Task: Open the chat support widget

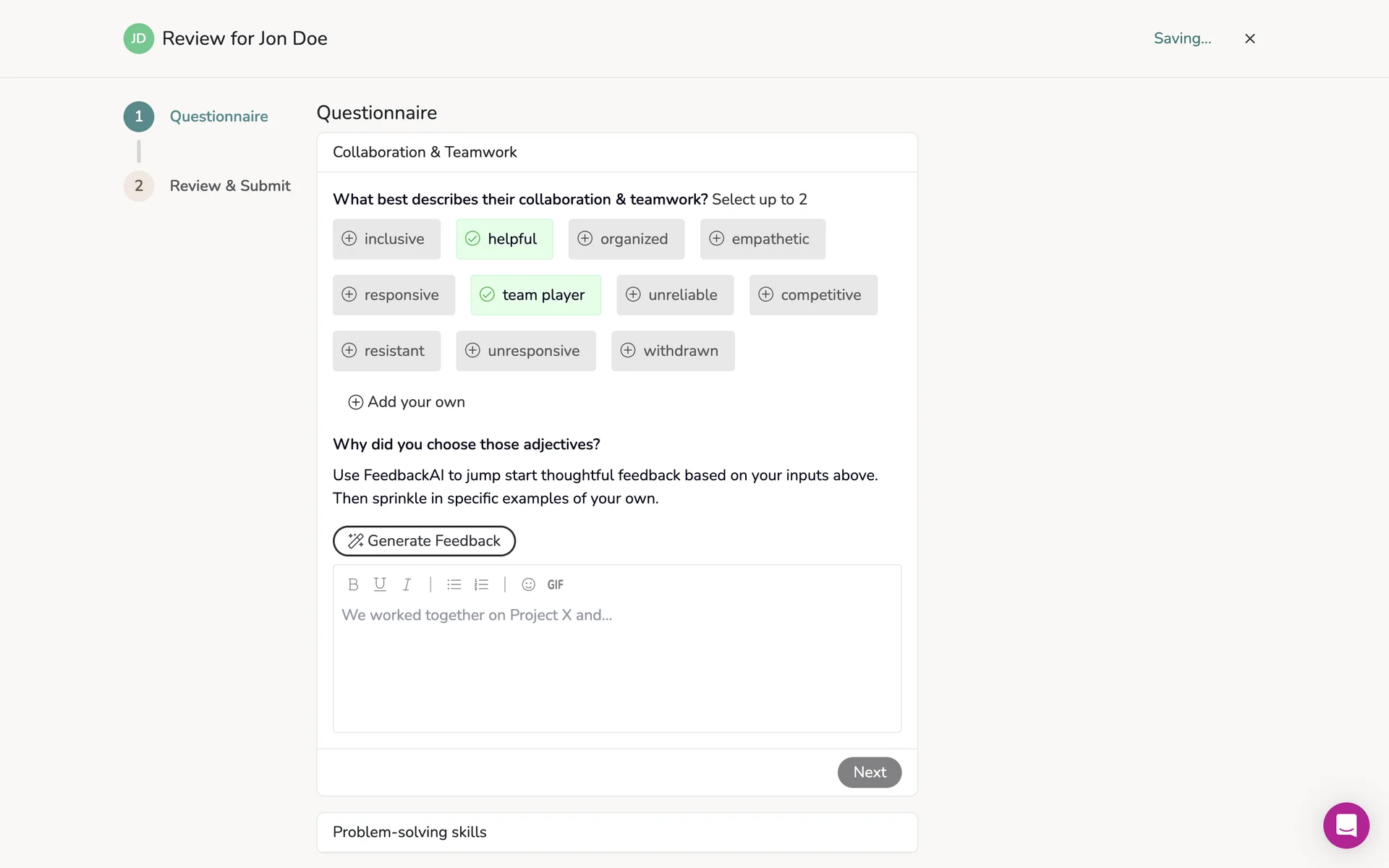Action: pos(1346,825)
